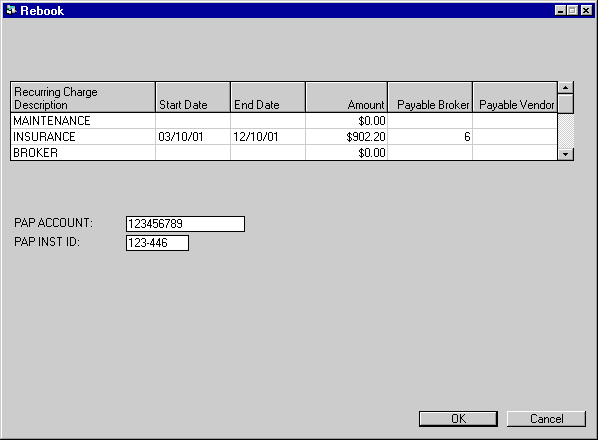Select the BROKER row description cell
Viewport: 598px width, 440px height.
click(x=83, y=153)
